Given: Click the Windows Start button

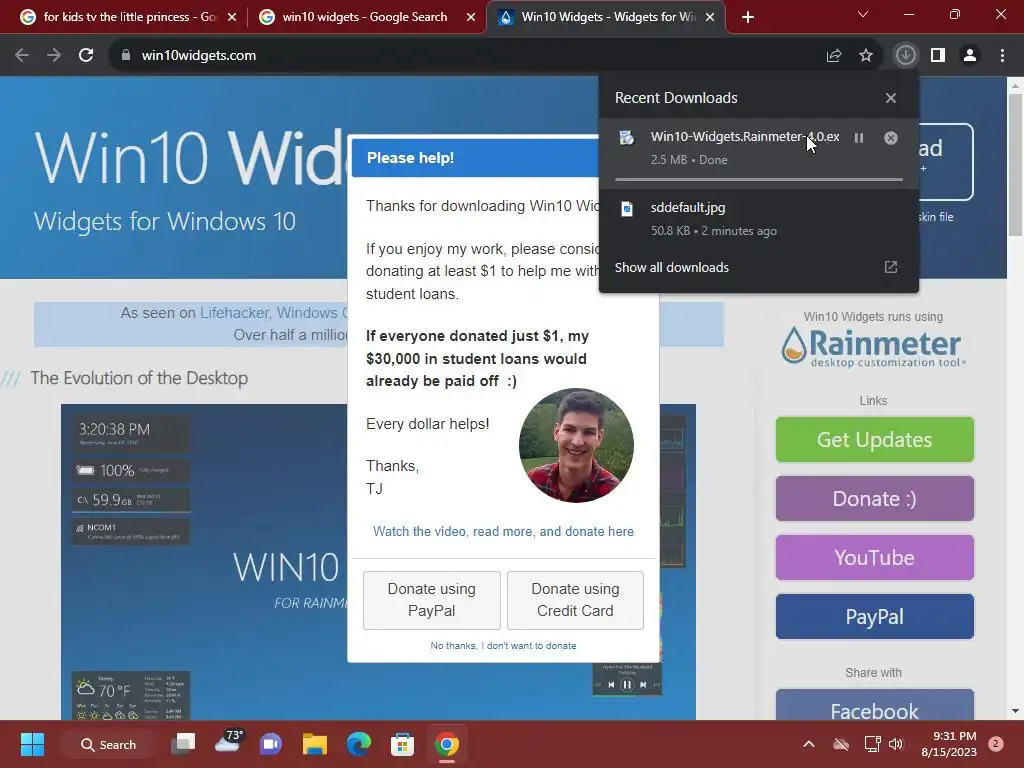Looking at the screenshot, I should tap(32, 744).
